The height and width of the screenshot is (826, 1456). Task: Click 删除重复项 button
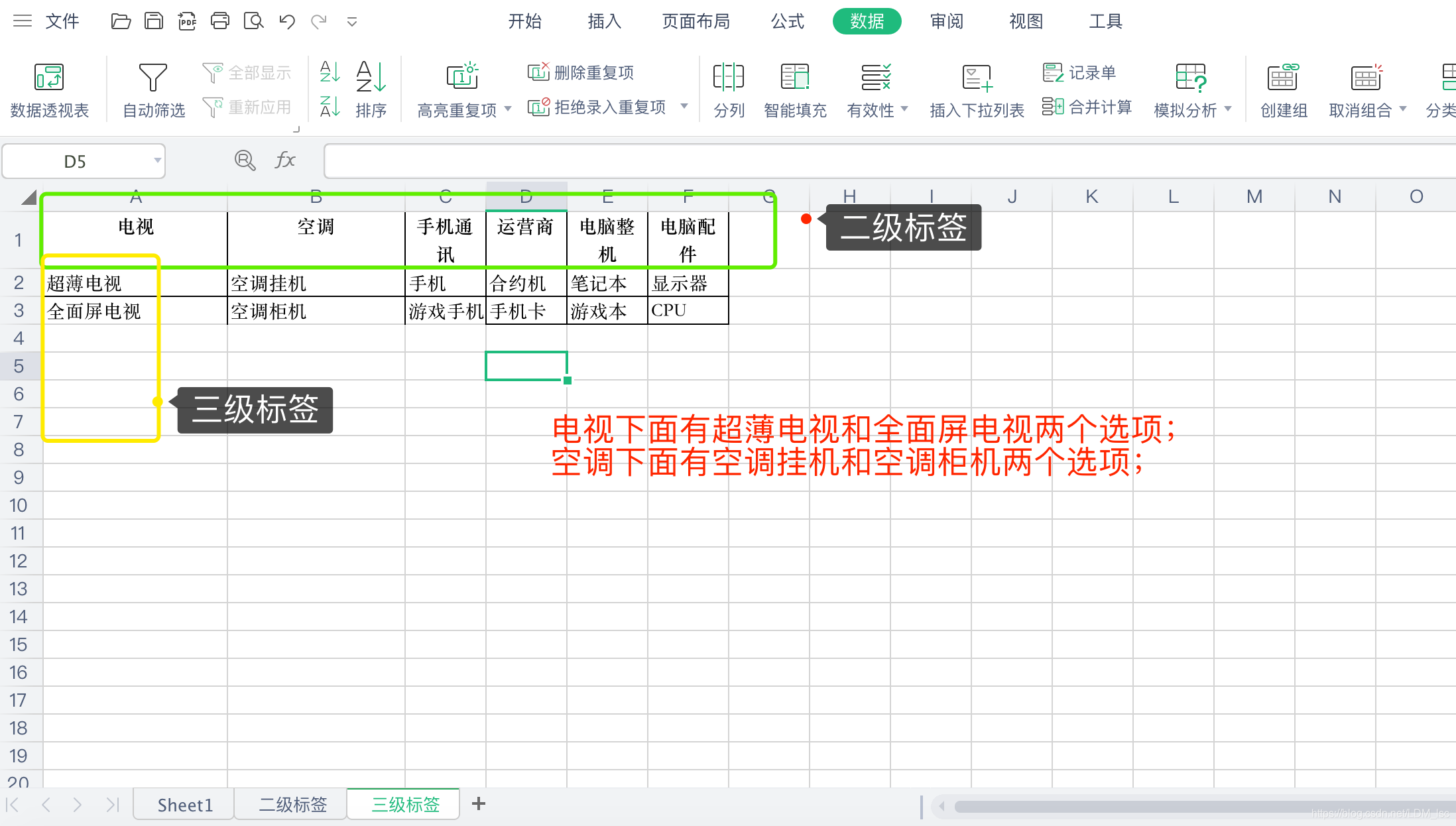[x=581, y=72]
